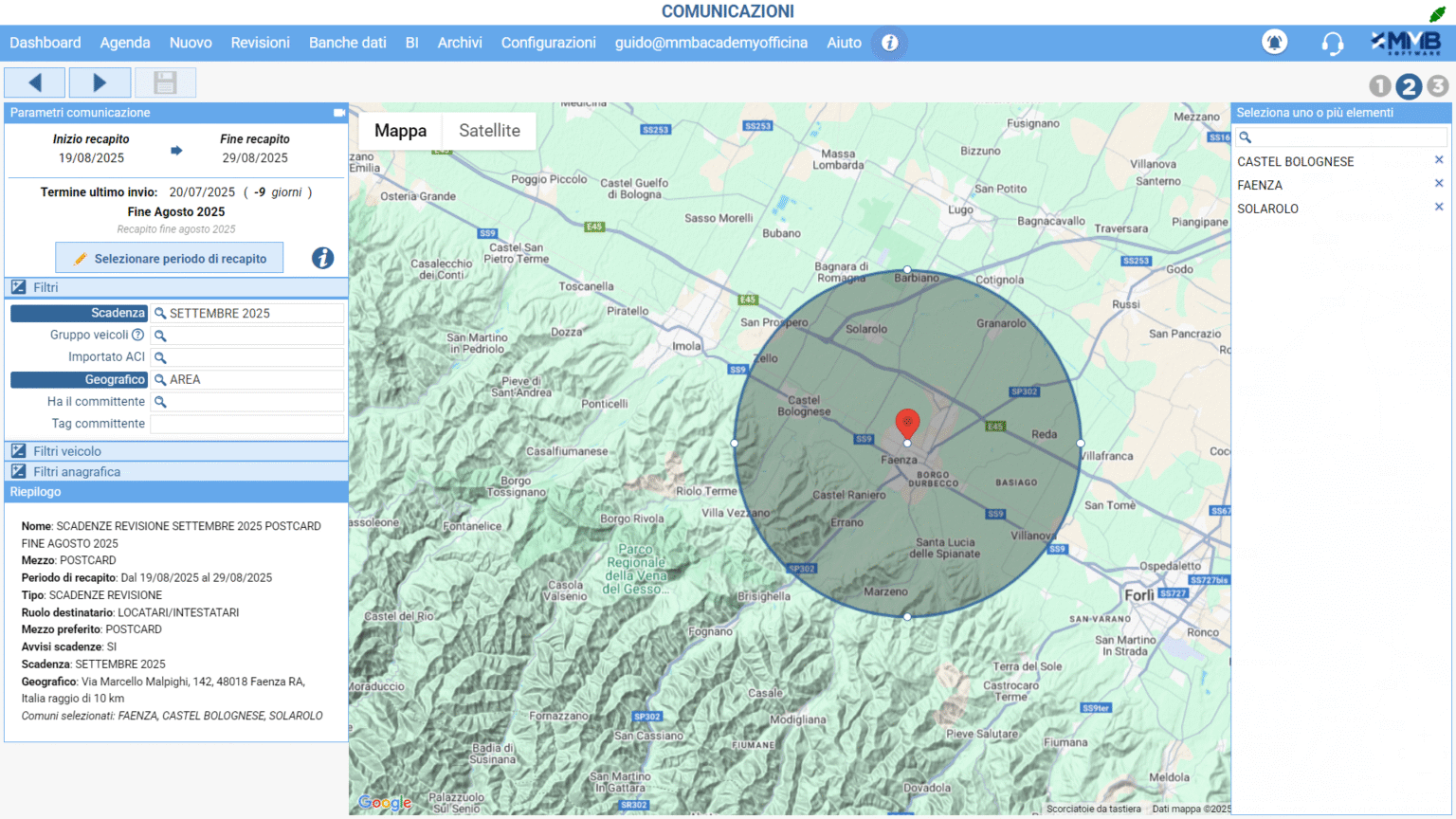Open the Revisioni menu
This screenshot has height=819, width=1456.
260,43
